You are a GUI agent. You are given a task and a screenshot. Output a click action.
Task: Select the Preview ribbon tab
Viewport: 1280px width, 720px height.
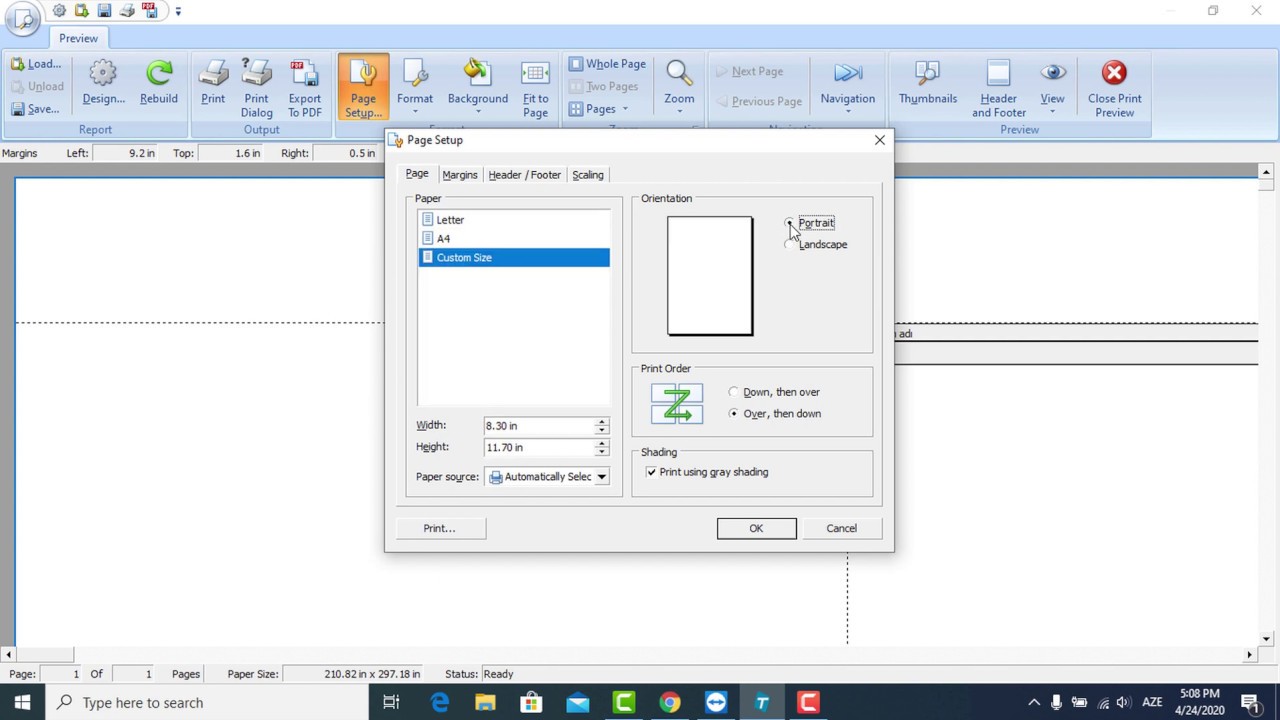pos(78,38)
